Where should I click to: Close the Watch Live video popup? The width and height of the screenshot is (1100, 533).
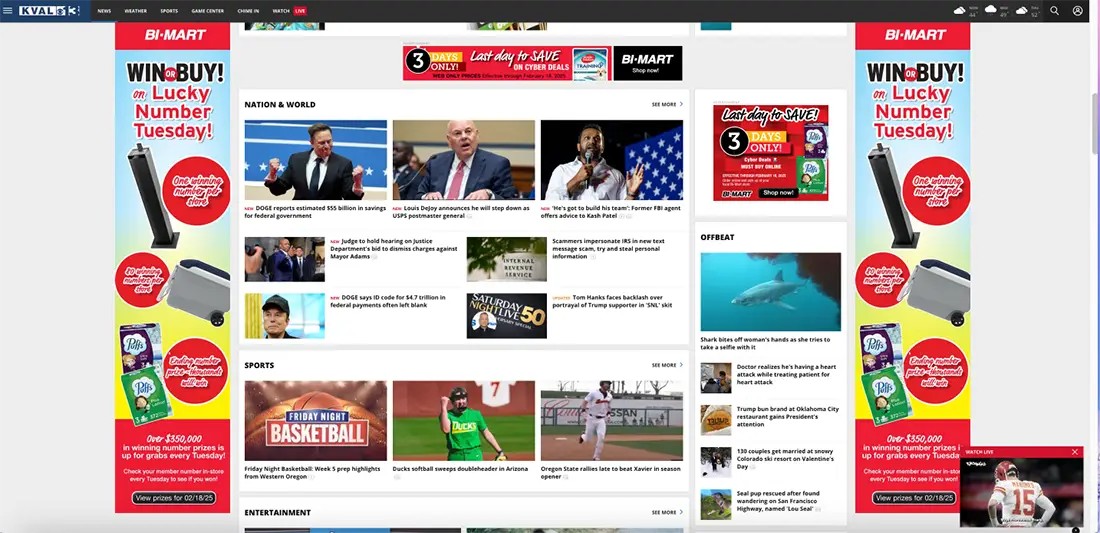click(x=1075, y=452)
